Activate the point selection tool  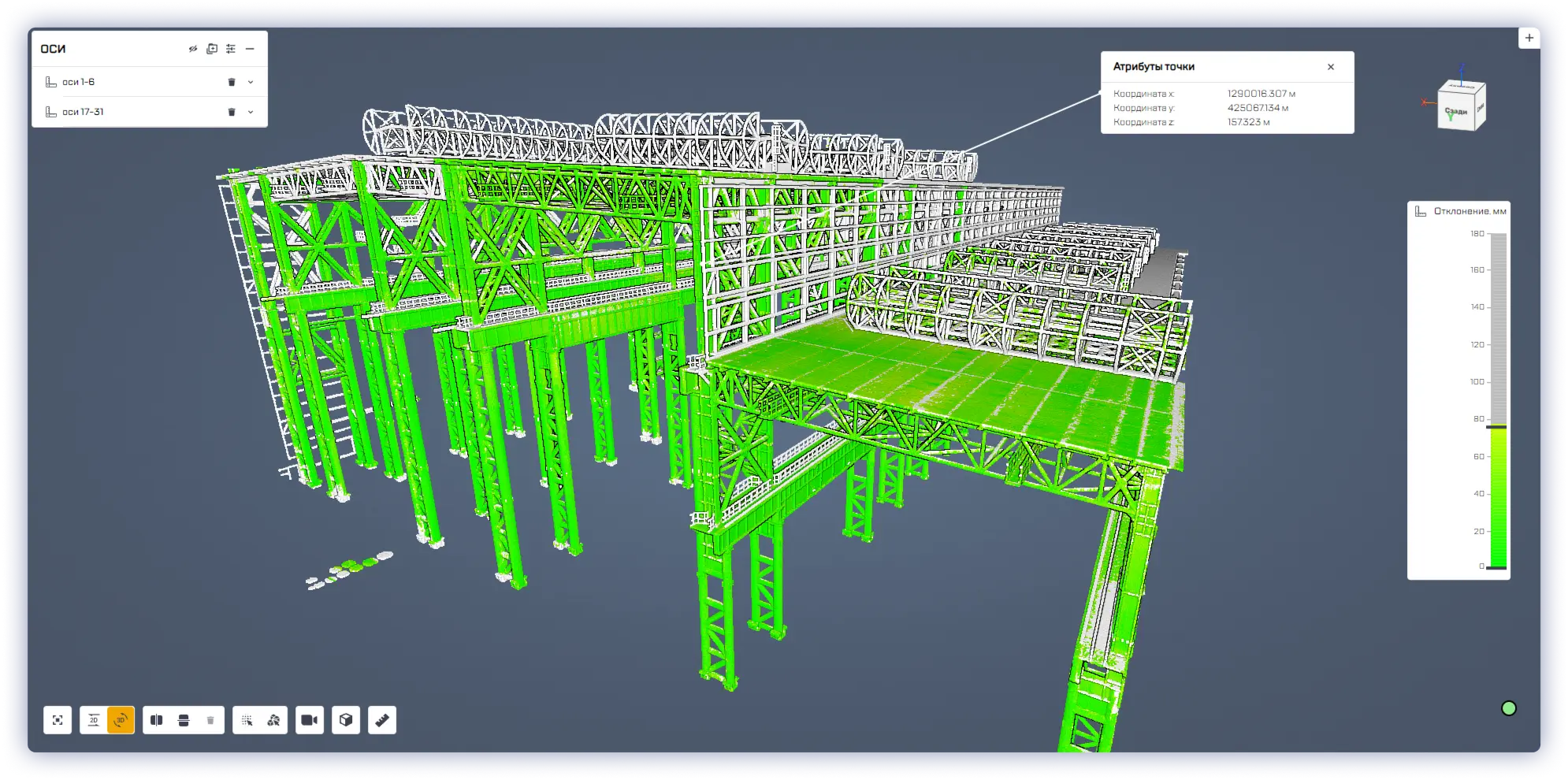click(247, 720)
